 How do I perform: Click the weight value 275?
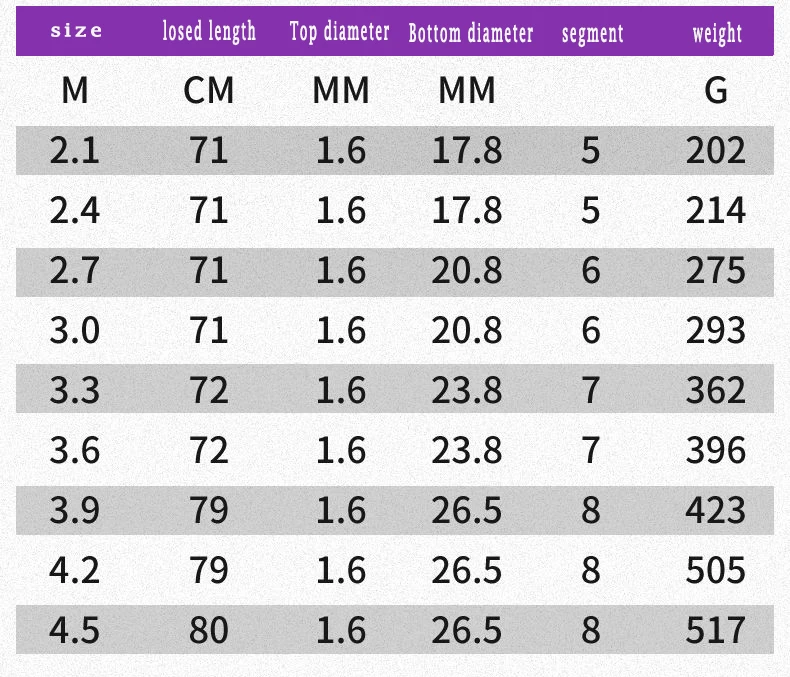pyautogui.click(x=715, y=270)
